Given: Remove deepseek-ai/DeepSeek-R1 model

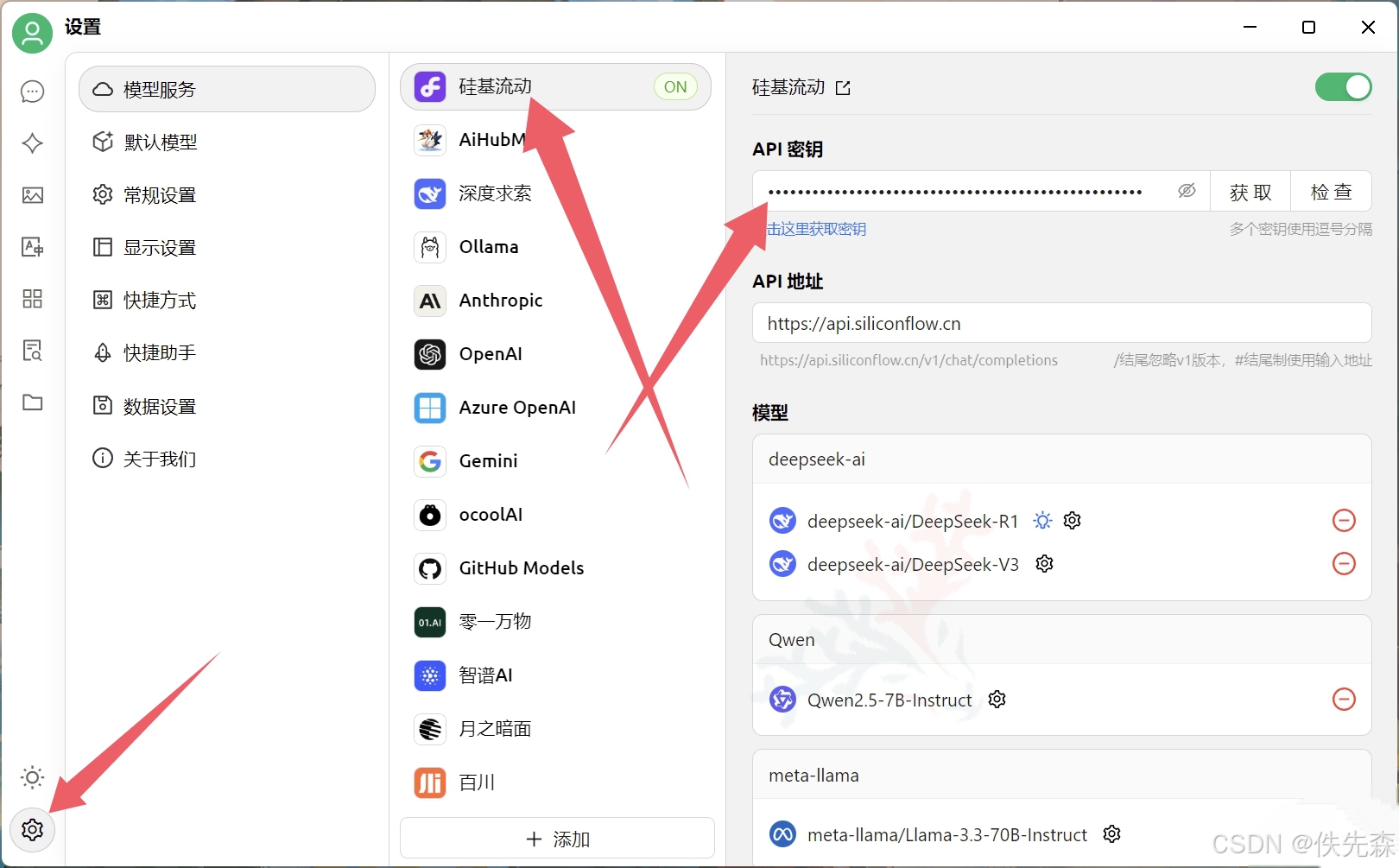Looking at the screenshot, I should coord(1344,521).
